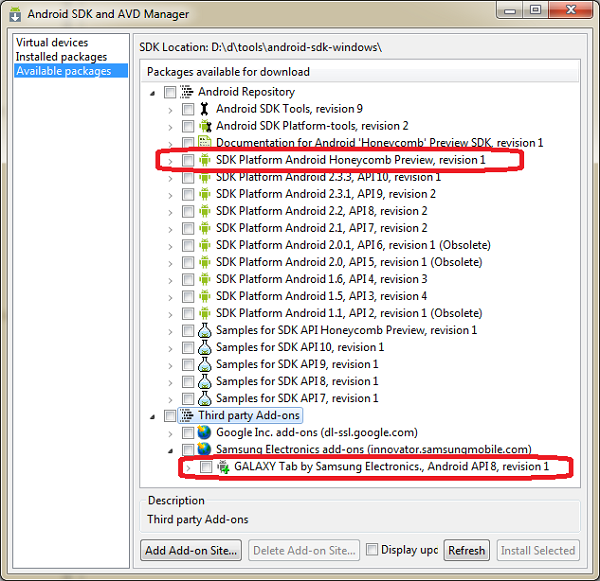Click the Android 1.5 platform android icon
This screenshot has height=581, width=600.
click(205, 296)
